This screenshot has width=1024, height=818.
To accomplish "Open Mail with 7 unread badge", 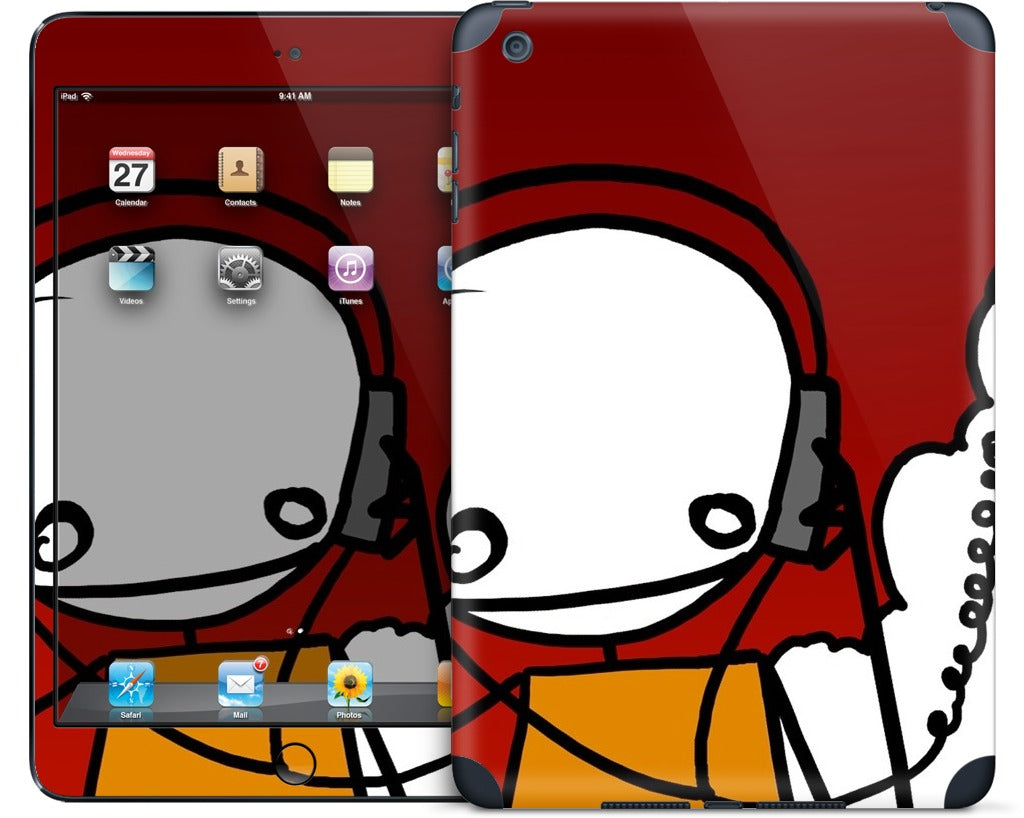I will click(x=240, y=684).
